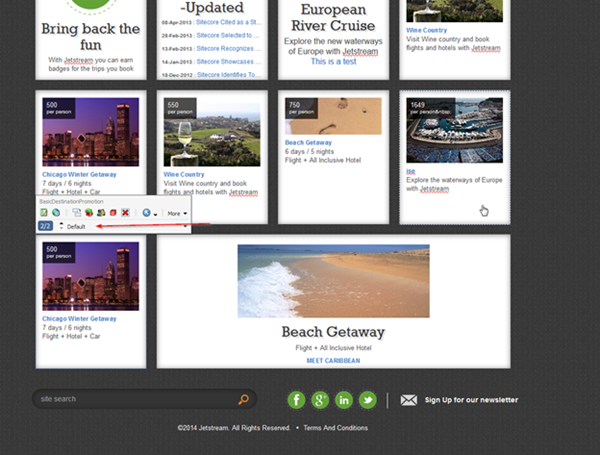Click the 'This is a test' link
Viewport: 600px width, 455px height.
[333, 61]
